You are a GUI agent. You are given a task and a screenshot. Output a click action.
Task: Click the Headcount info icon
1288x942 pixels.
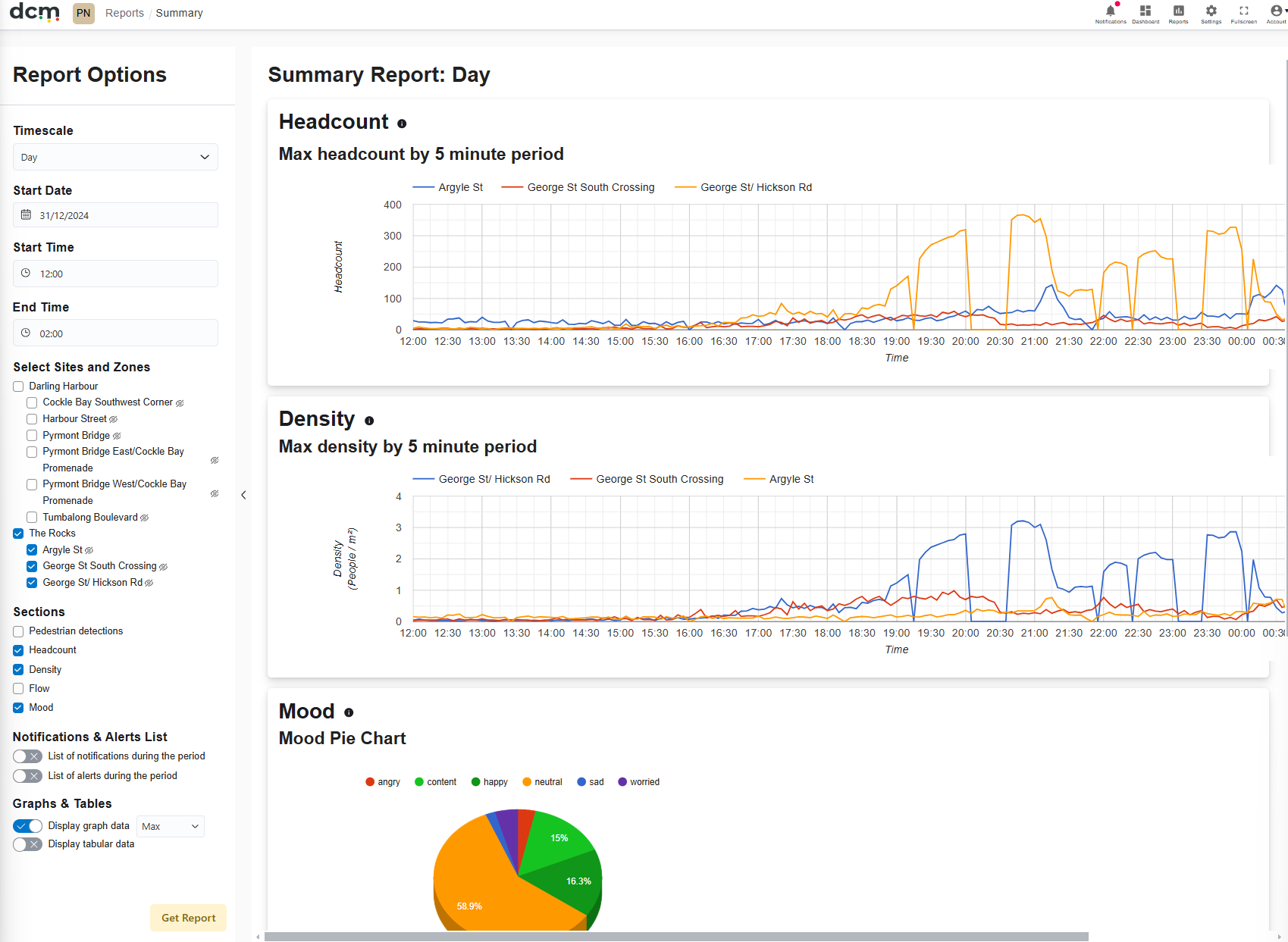[402, 124]
